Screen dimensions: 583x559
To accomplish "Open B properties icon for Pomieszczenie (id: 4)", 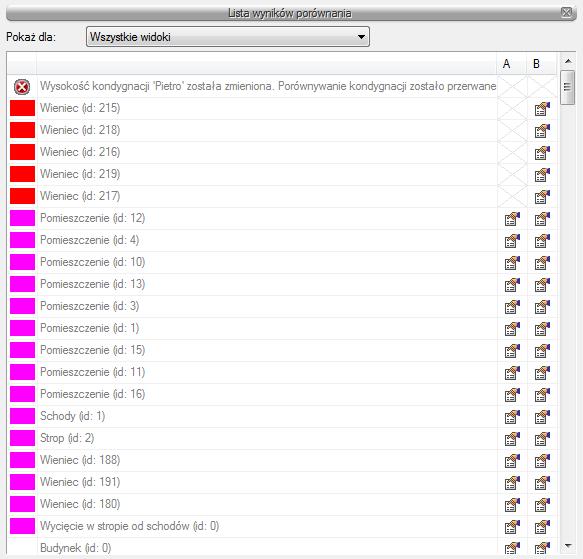I will (x=542, y=240).
